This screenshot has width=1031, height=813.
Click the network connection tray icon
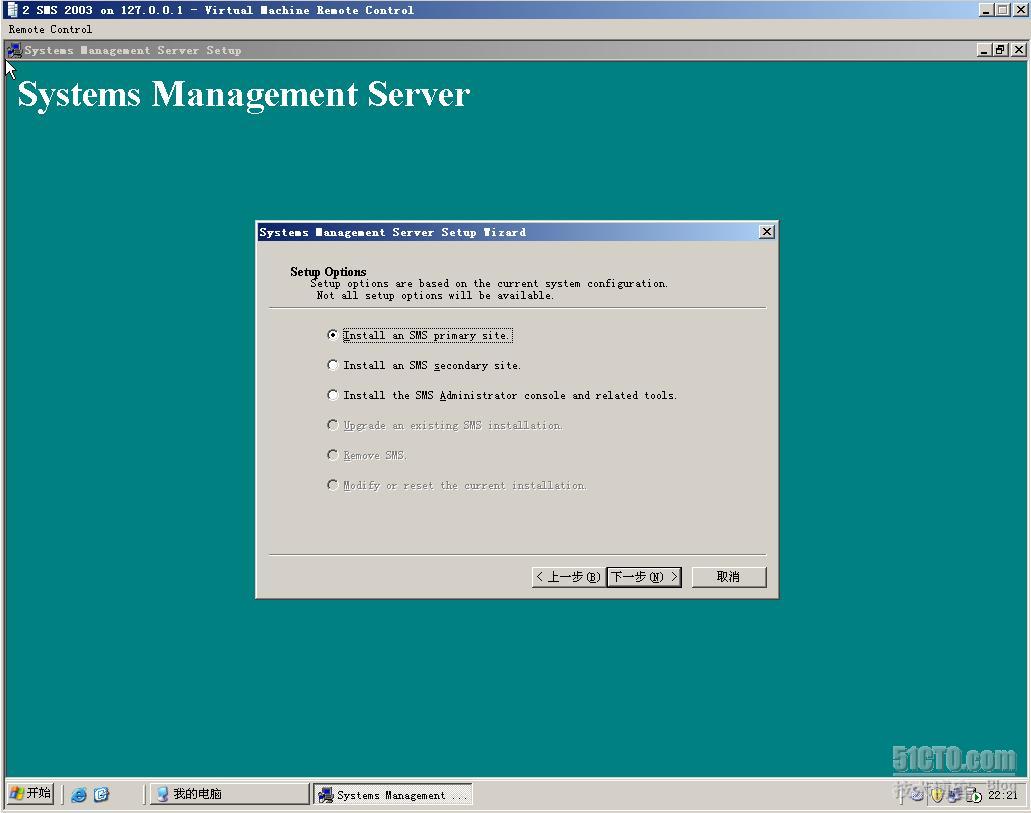coord(953,795)
